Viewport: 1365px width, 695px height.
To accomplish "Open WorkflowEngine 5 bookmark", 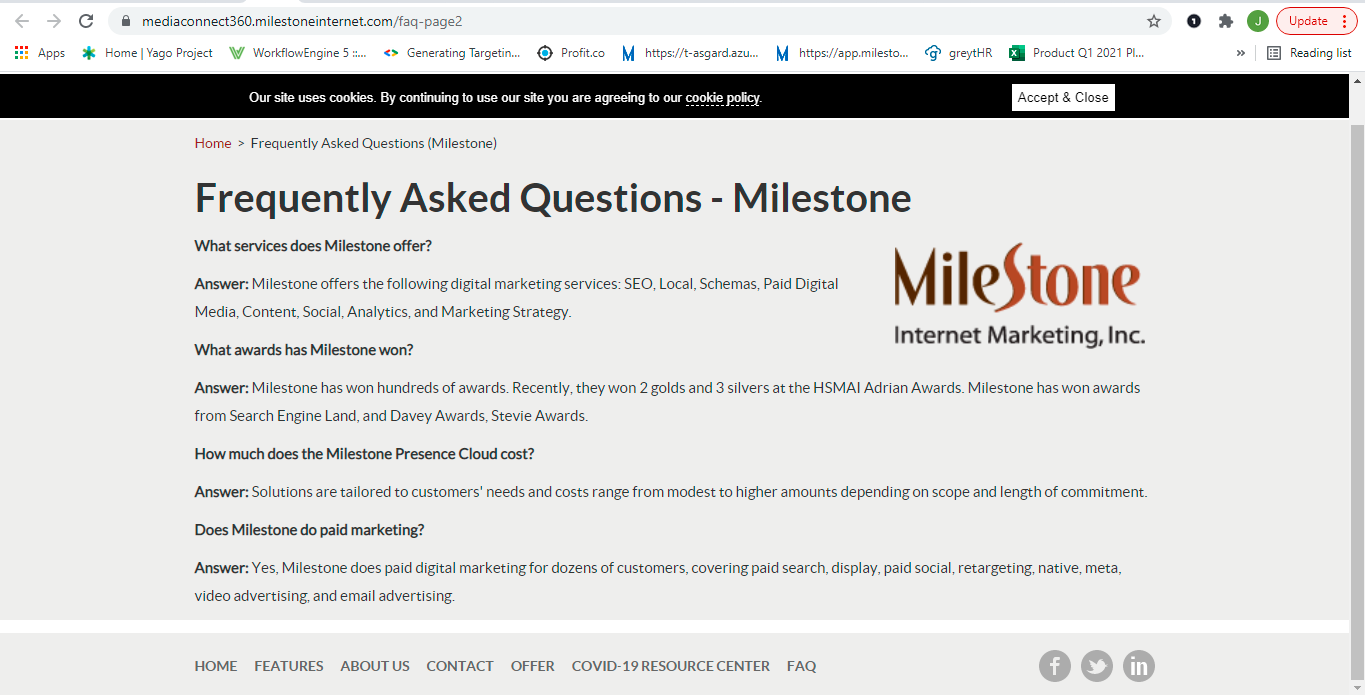I will (298, 53).
